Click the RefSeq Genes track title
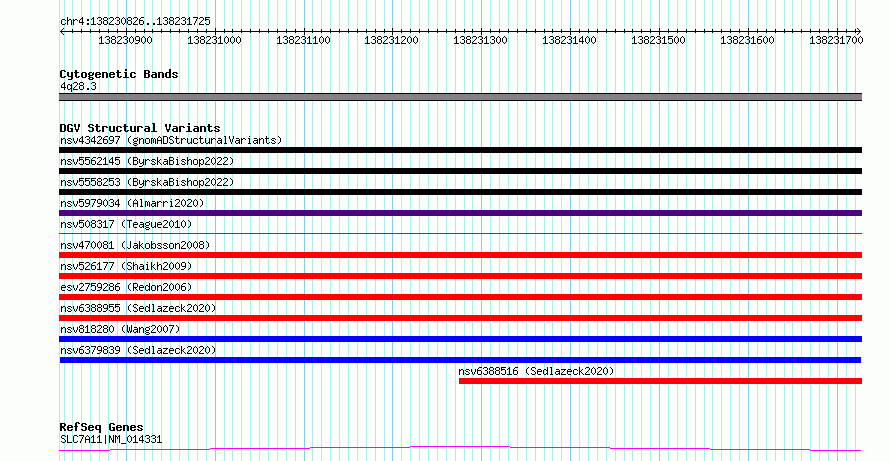Viewport: 890px width, 461px height. pos(101,427)
